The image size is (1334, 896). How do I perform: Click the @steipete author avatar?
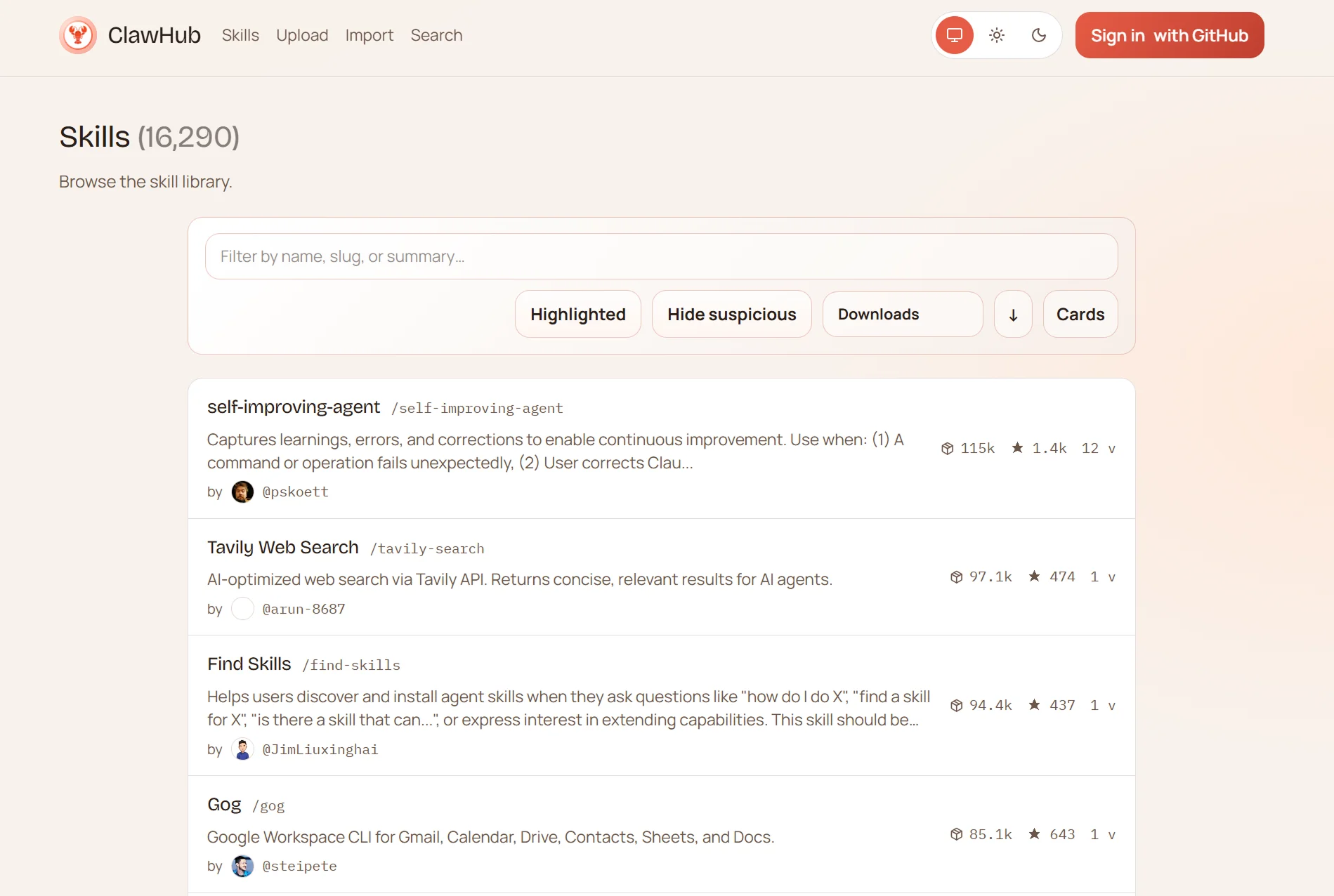[x=242, y=866]
